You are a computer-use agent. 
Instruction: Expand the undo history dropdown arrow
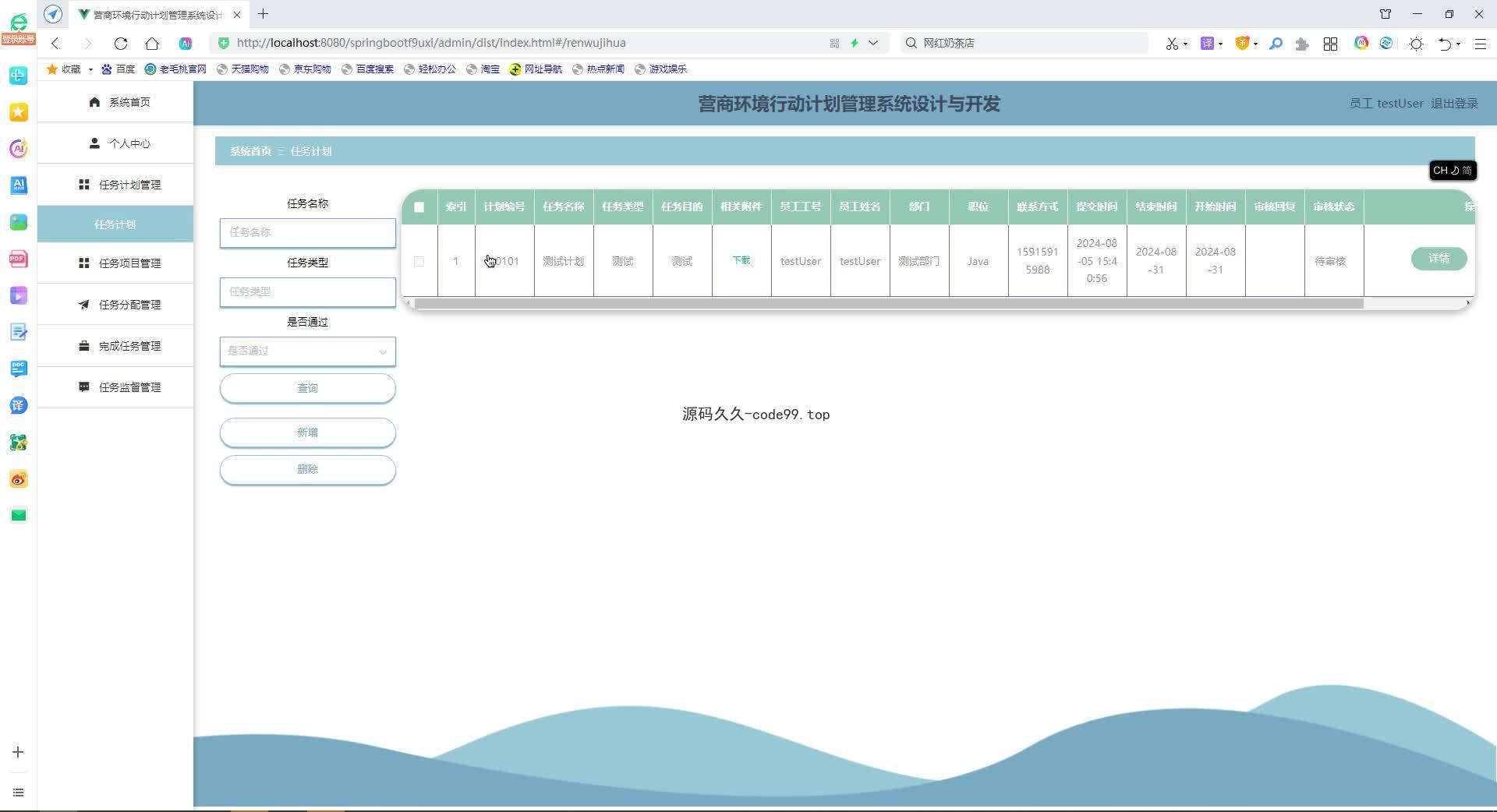pos(1458,44)
